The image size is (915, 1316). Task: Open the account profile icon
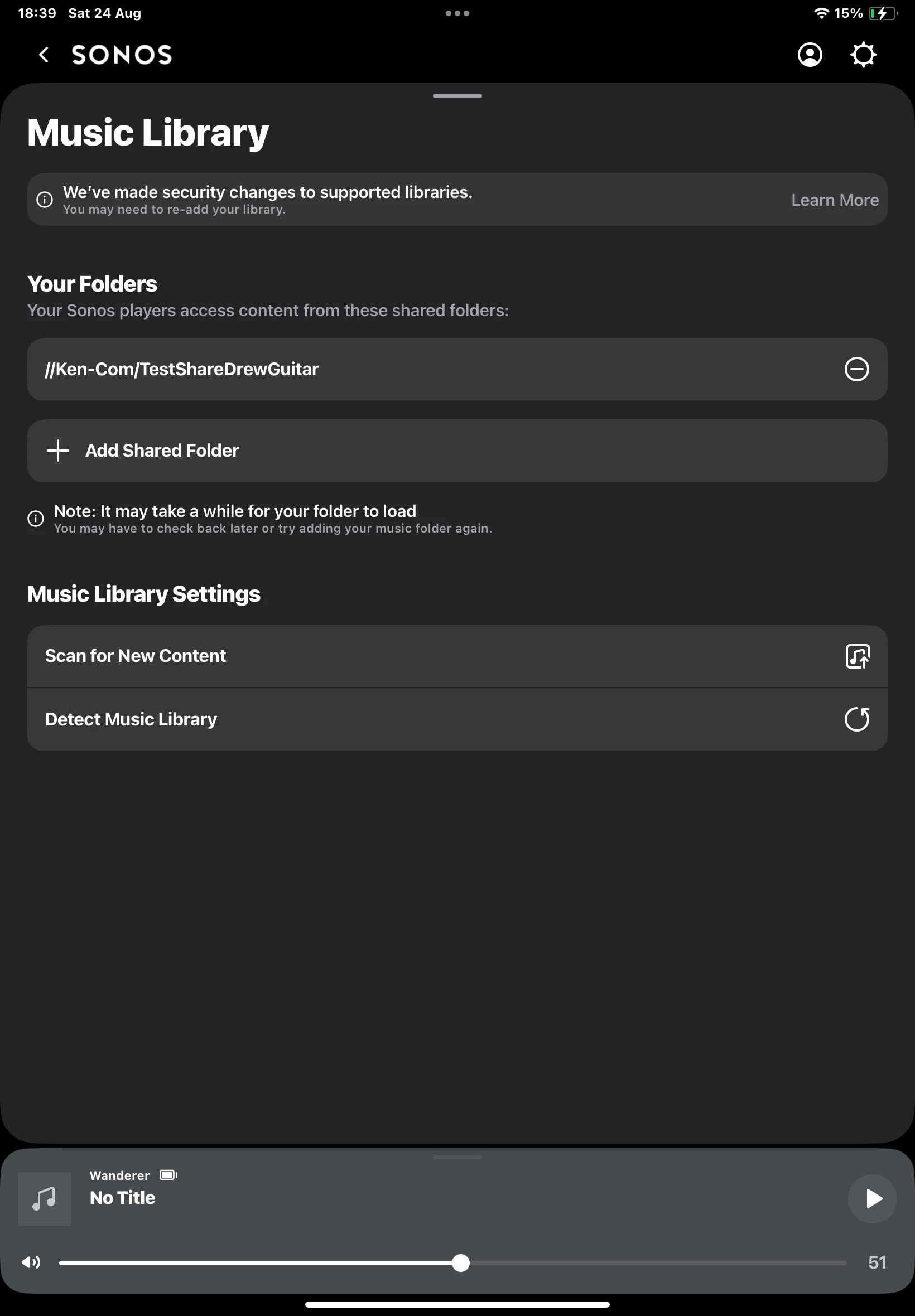[810, 55]
